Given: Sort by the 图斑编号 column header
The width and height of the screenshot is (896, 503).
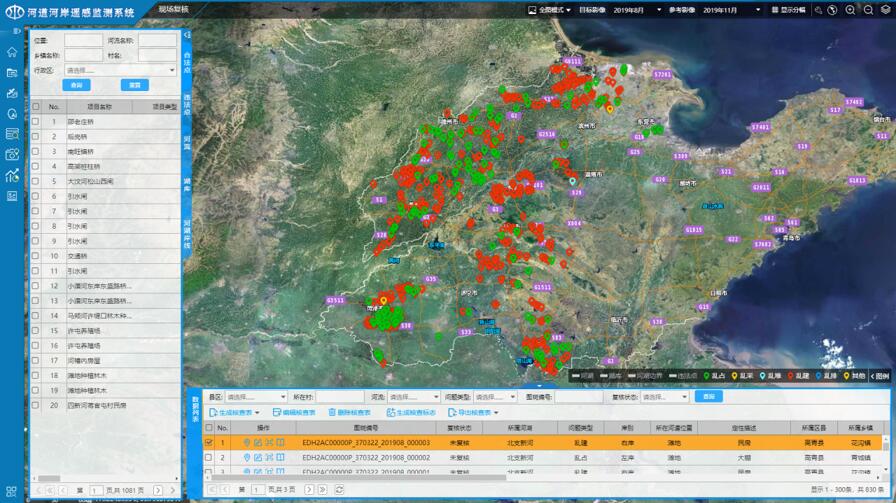Looking at the screenshot, I should point(366,428).
